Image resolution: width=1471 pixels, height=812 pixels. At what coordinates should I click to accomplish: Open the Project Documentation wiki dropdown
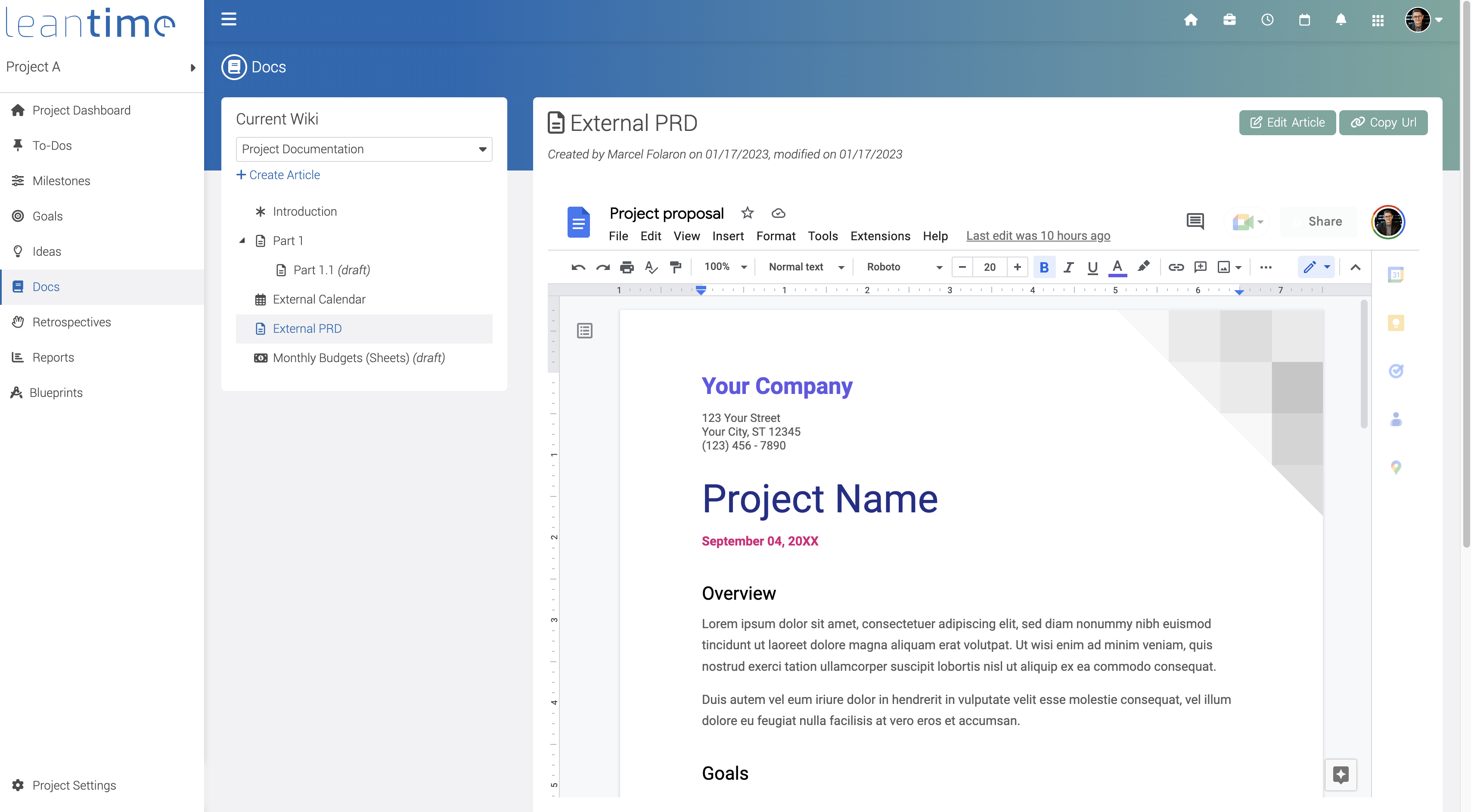(x=364, y=149)
